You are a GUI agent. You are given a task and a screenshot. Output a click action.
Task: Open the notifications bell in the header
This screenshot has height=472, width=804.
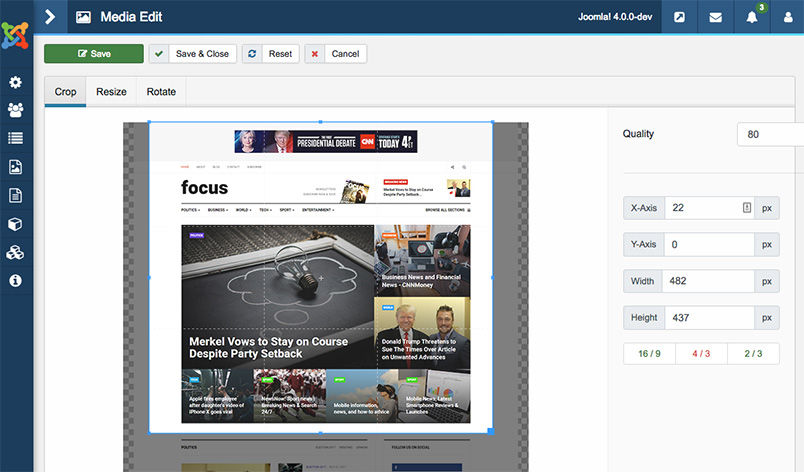[x=751, y=17]
